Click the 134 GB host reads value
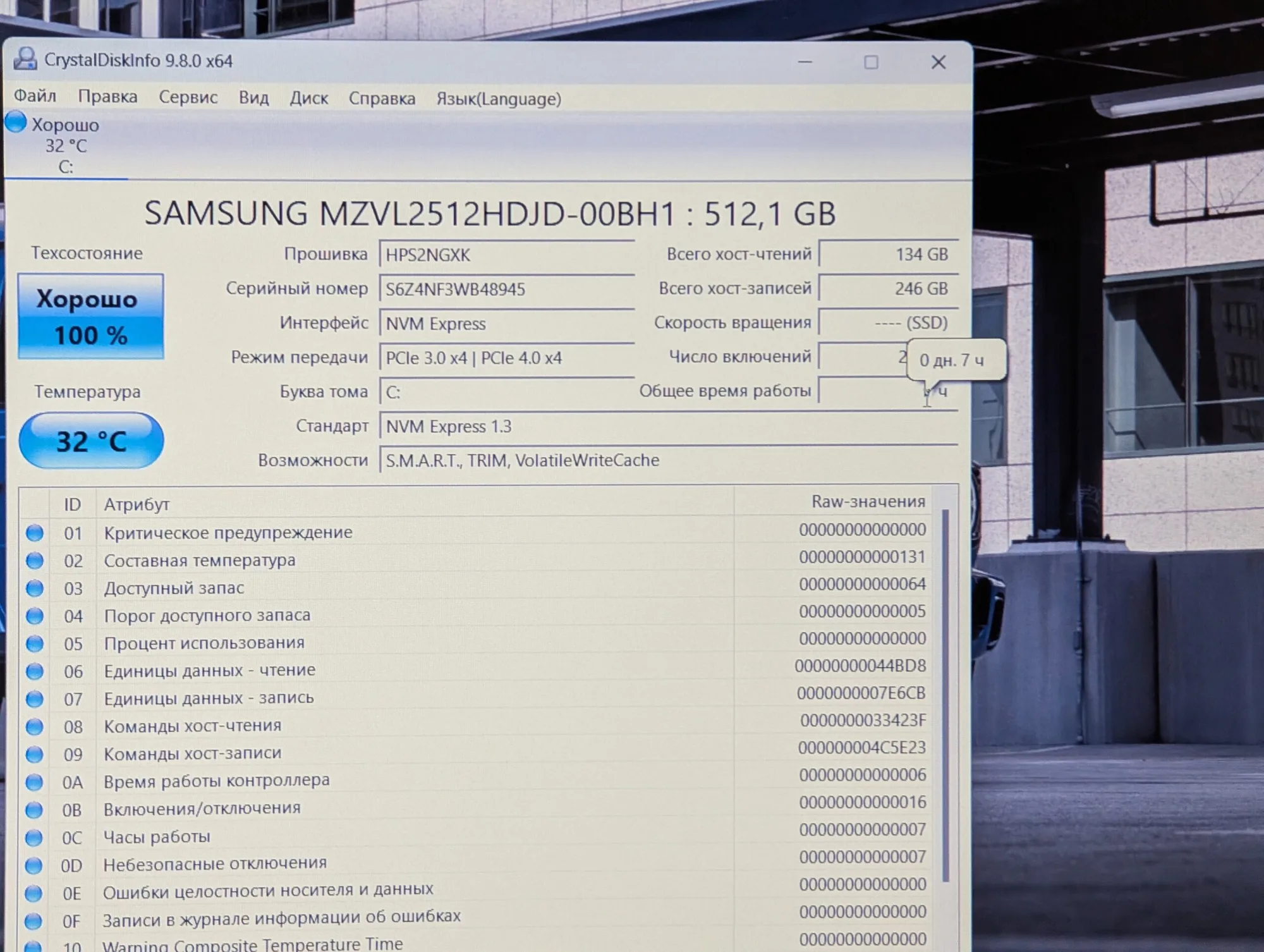1264x952 pixels. point(888,254)
